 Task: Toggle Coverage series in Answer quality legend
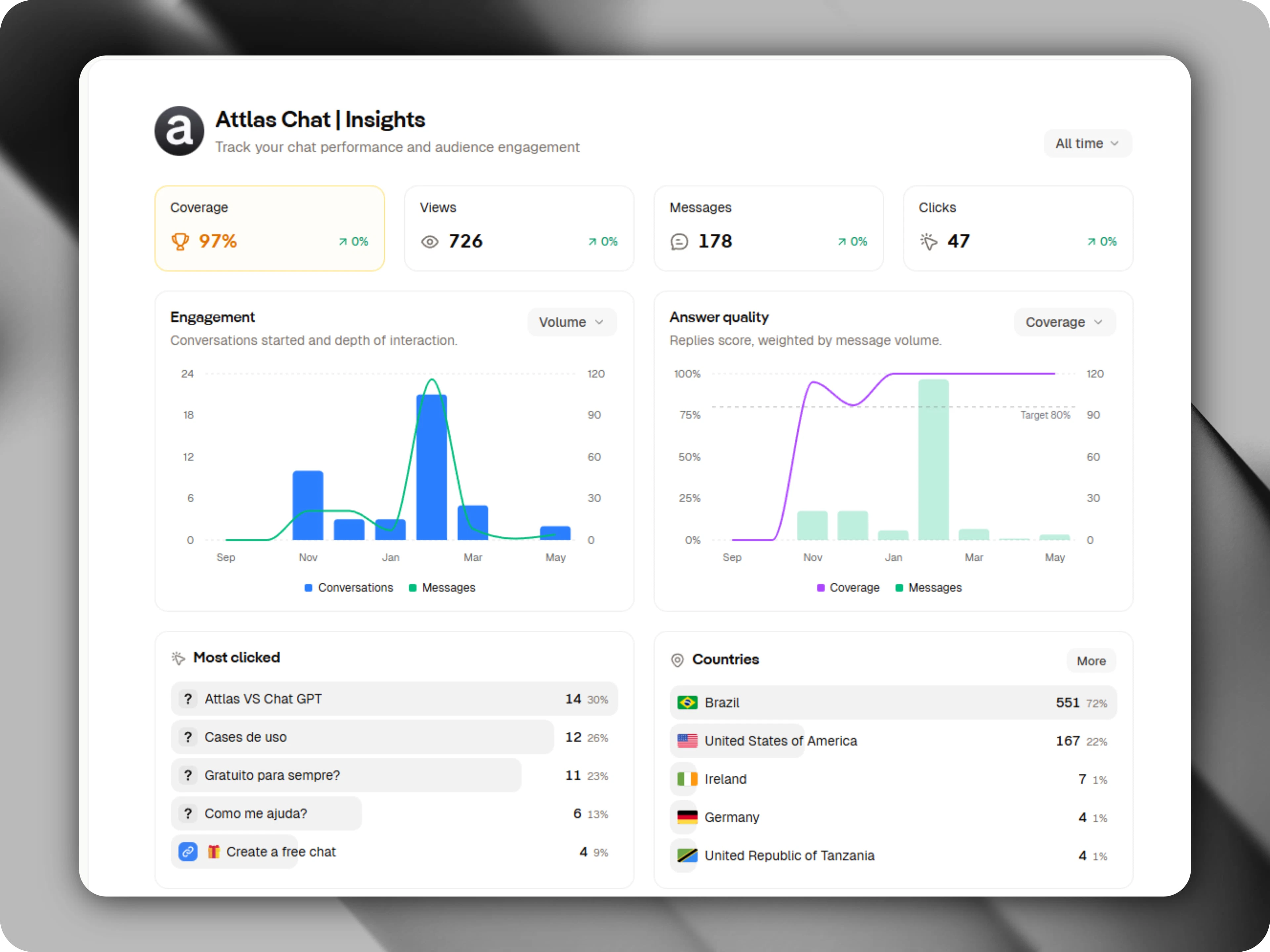pos(848,588)
